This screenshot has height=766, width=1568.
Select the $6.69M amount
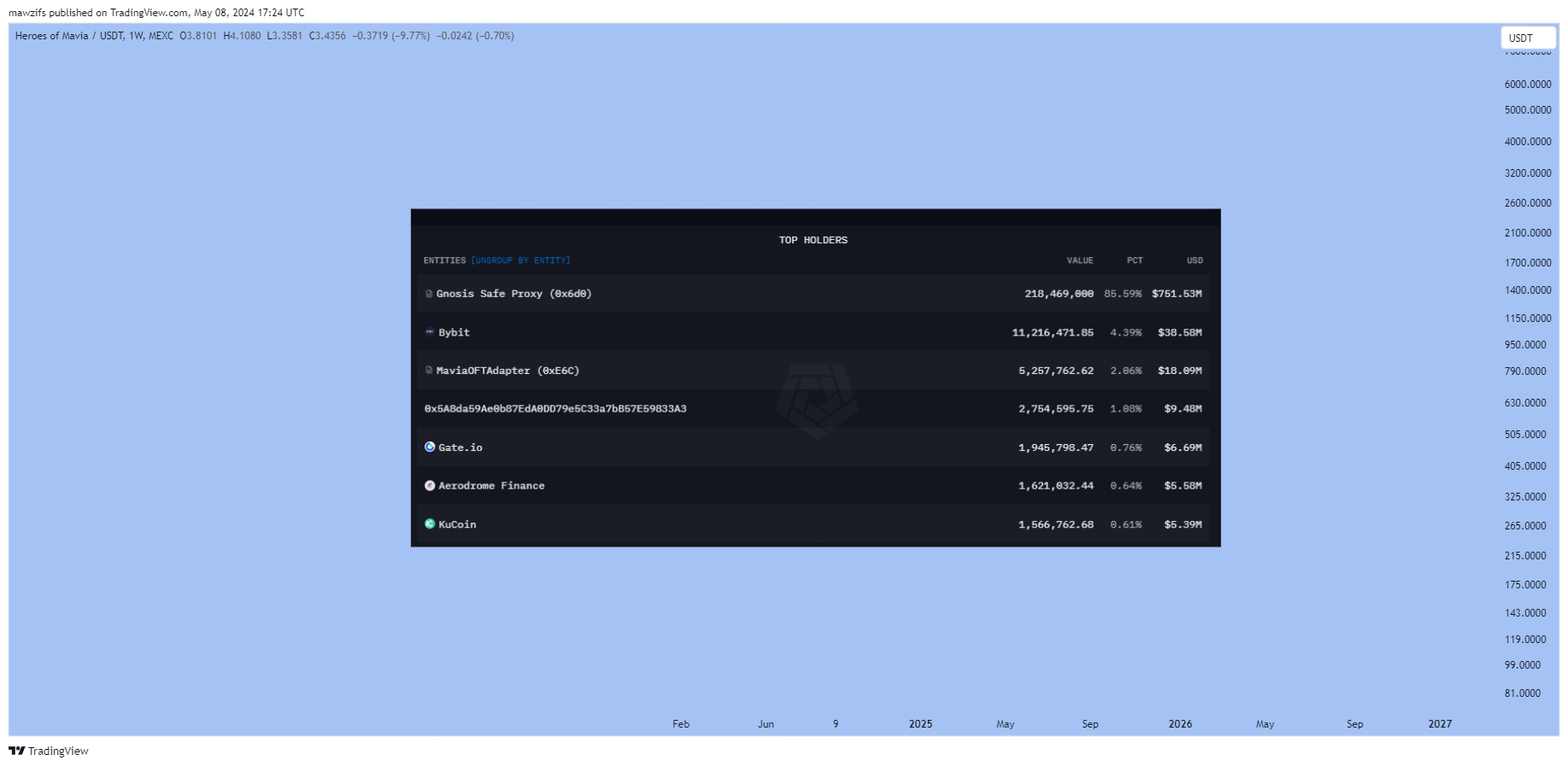click(x=1183, y=447)
